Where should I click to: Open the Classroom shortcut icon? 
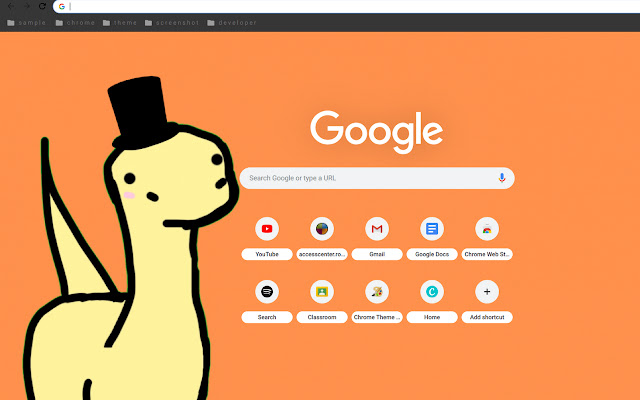pos(322,291)
